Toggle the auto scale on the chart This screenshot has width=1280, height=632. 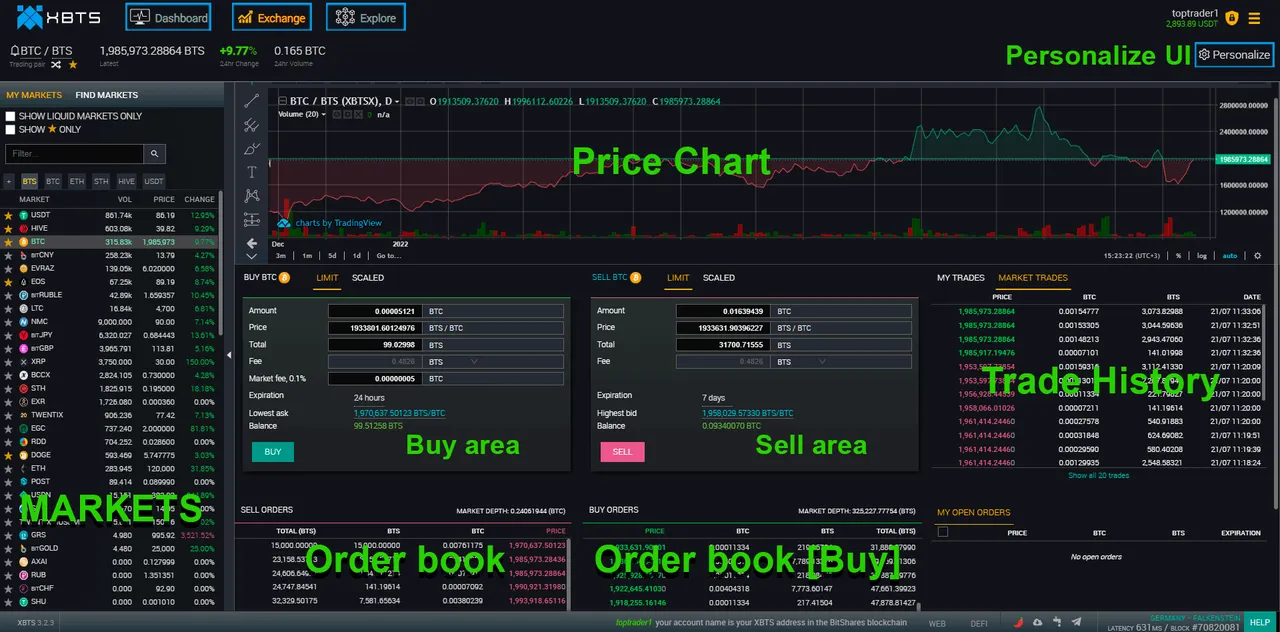tap(1229, 256)
